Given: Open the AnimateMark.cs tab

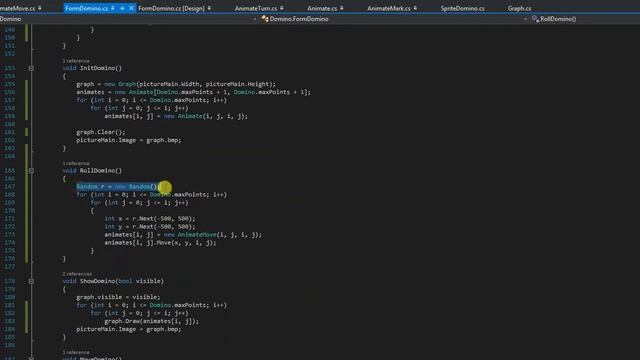Looking at the screenshot, I should tap(389, 8).
